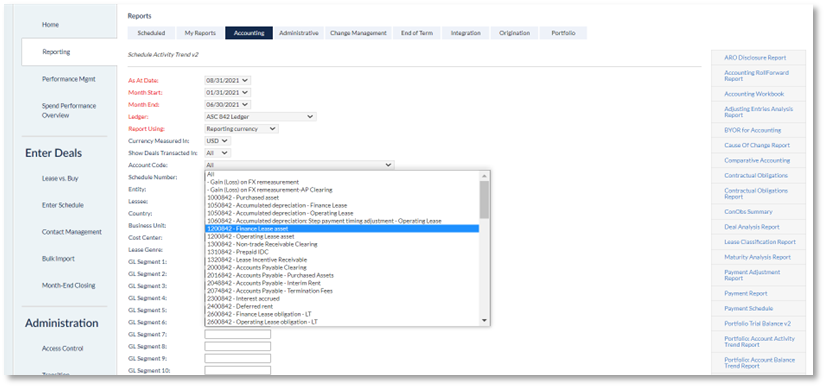The width and height of the screenshot is (825, 387).
Task: Select 1310842 - Prepaid IDC option
Action: (x=342, y=252)
